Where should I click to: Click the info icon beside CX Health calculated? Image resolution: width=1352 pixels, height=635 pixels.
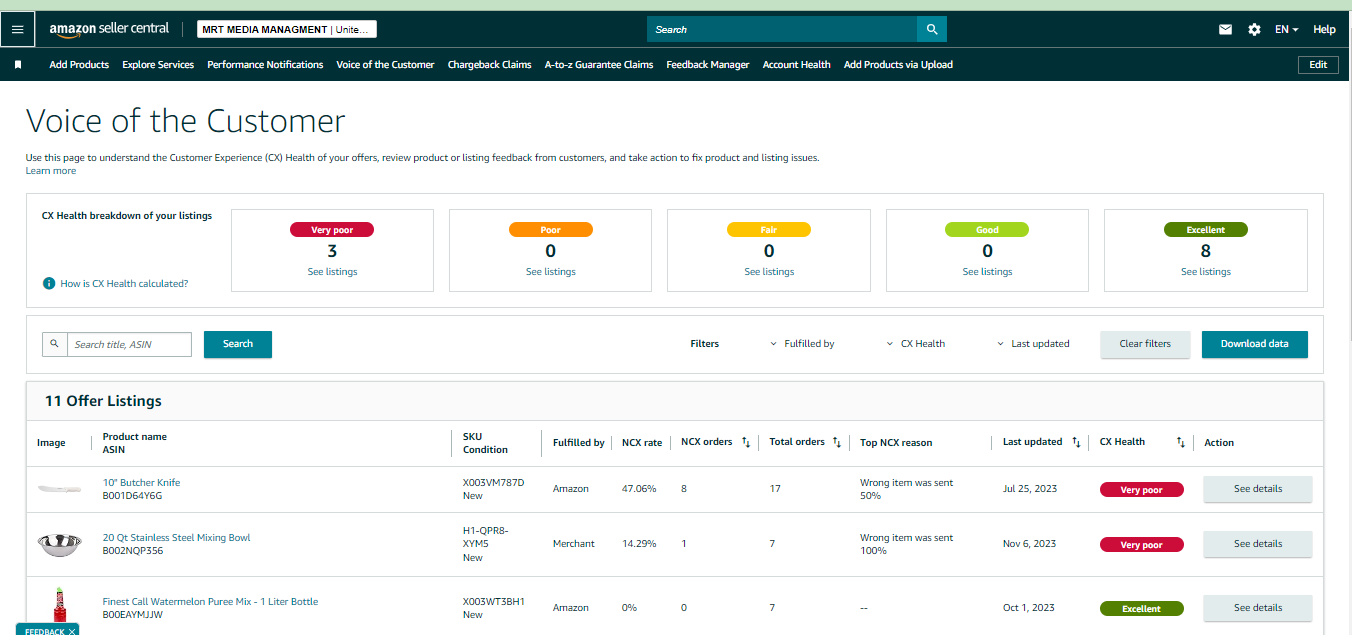coord(49,284)
